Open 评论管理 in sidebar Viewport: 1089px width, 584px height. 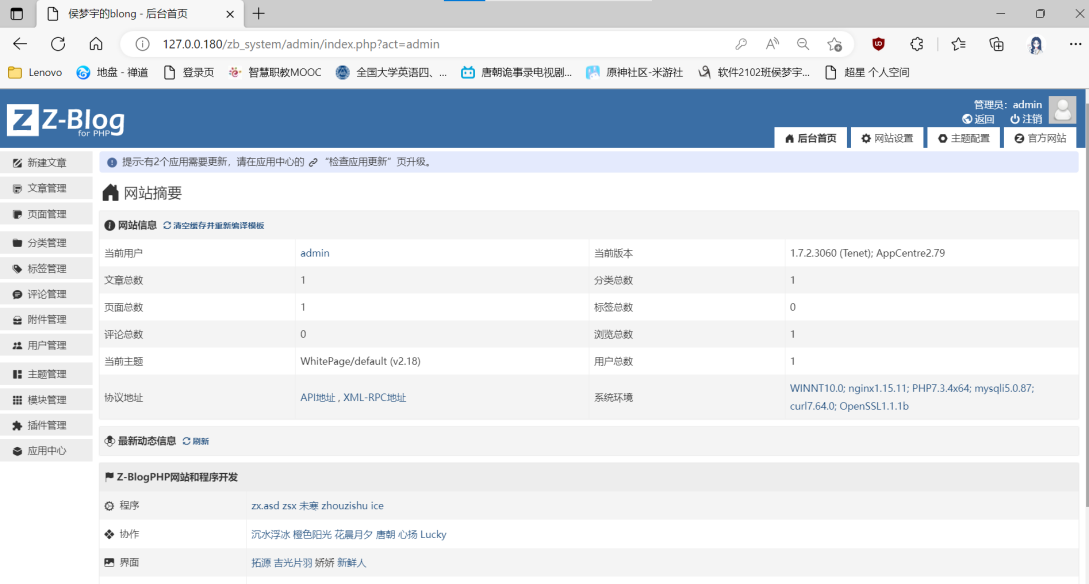pos(46,294)
